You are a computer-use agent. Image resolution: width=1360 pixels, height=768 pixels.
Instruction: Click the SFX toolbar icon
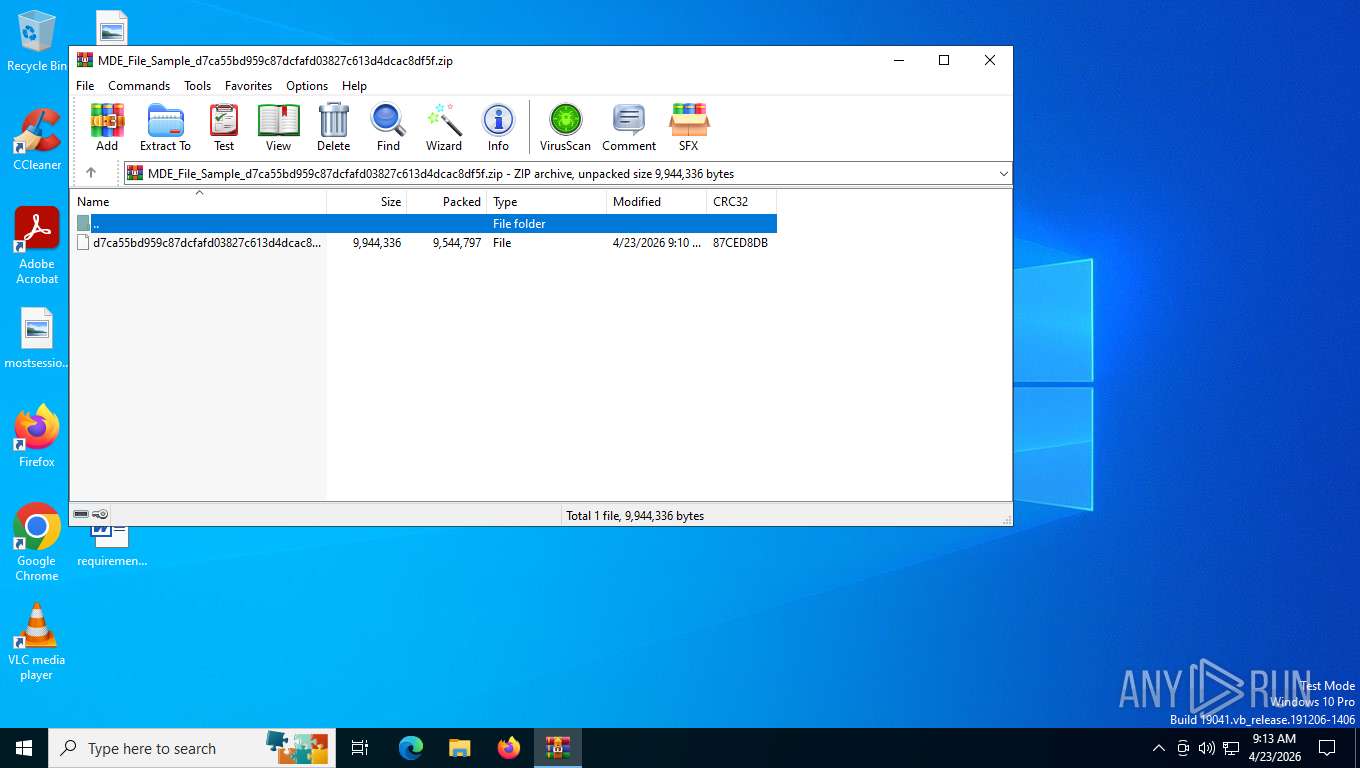point(688,127)
